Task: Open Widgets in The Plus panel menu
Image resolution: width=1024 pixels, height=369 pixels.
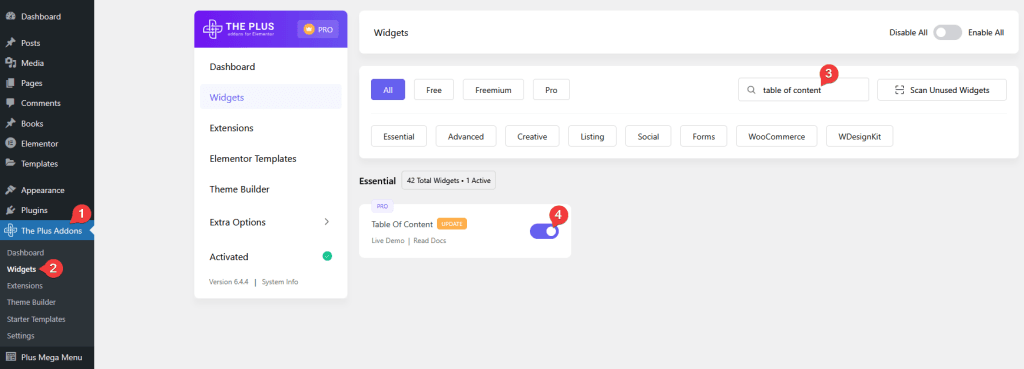Action: click(271, 97)
